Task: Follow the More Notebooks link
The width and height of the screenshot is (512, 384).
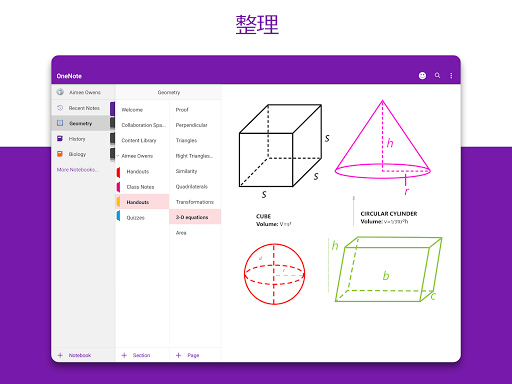Action: point(78,170)
